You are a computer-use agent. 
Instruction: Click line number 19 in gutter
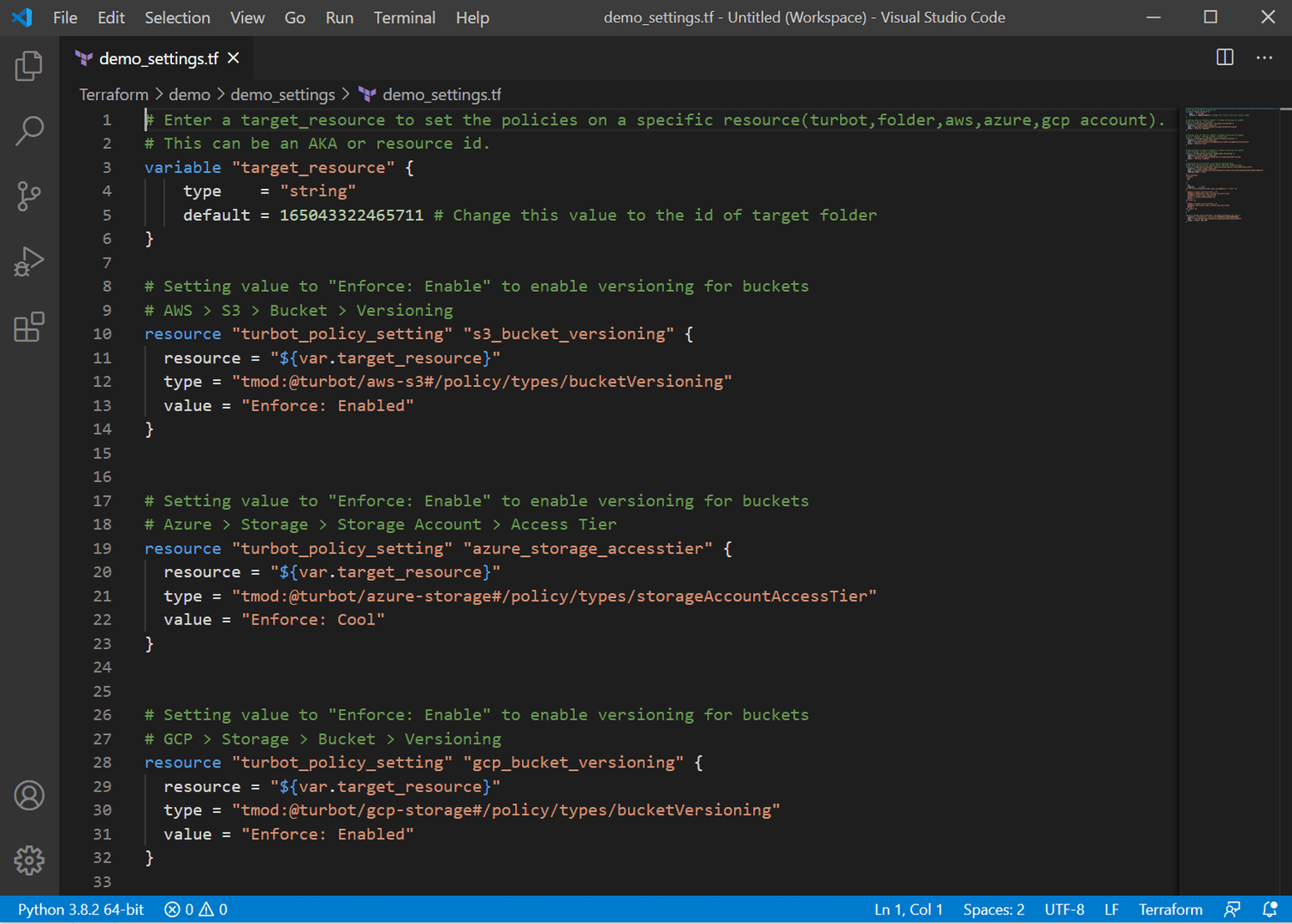(x=103, y=548)
